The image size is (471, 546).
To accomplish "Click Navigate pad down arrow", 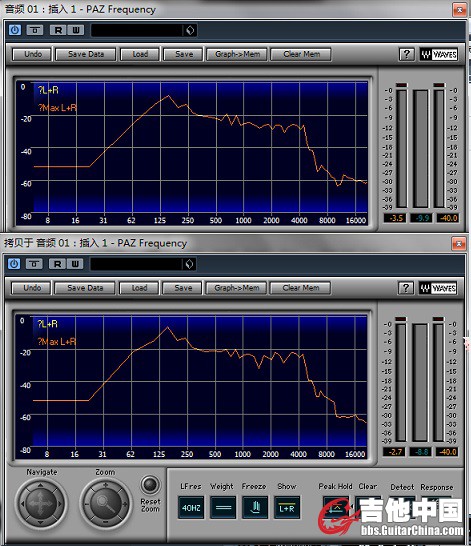I will point(41,522).
